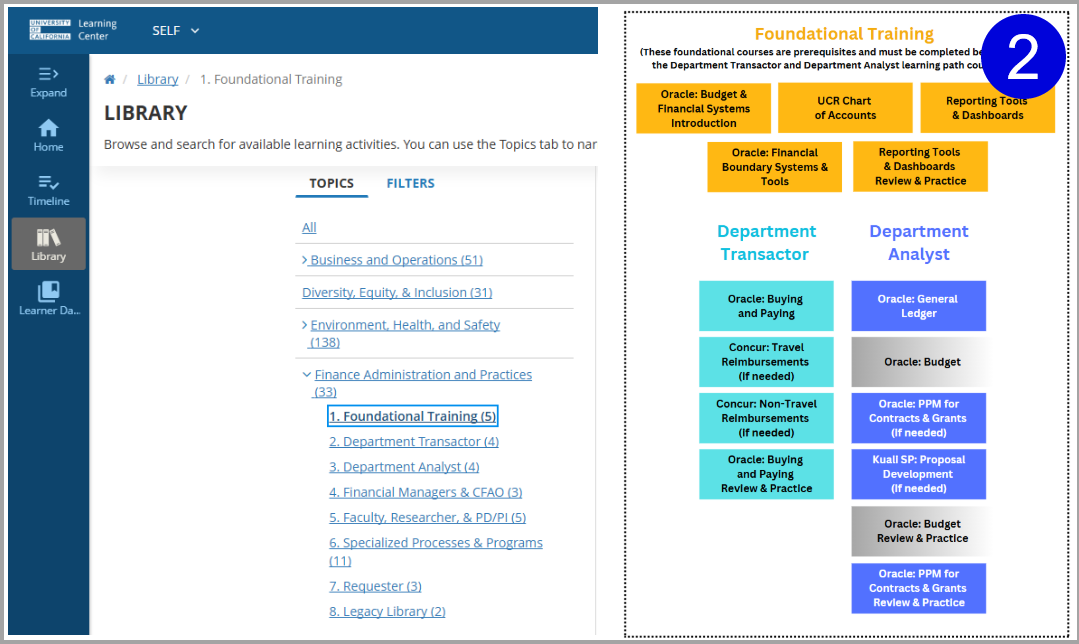Open the SELF dropdown menu

click(x=175, y=30)
